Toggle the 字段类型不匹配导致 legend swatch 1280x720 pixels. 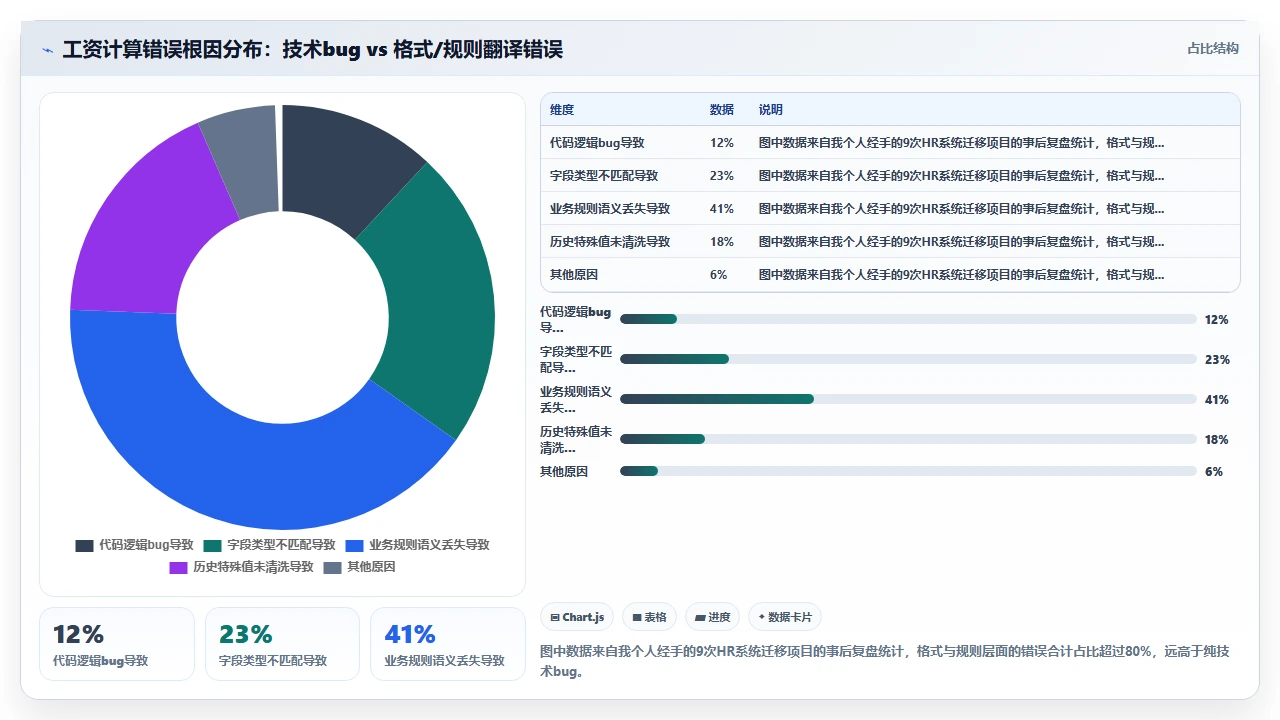212,546
